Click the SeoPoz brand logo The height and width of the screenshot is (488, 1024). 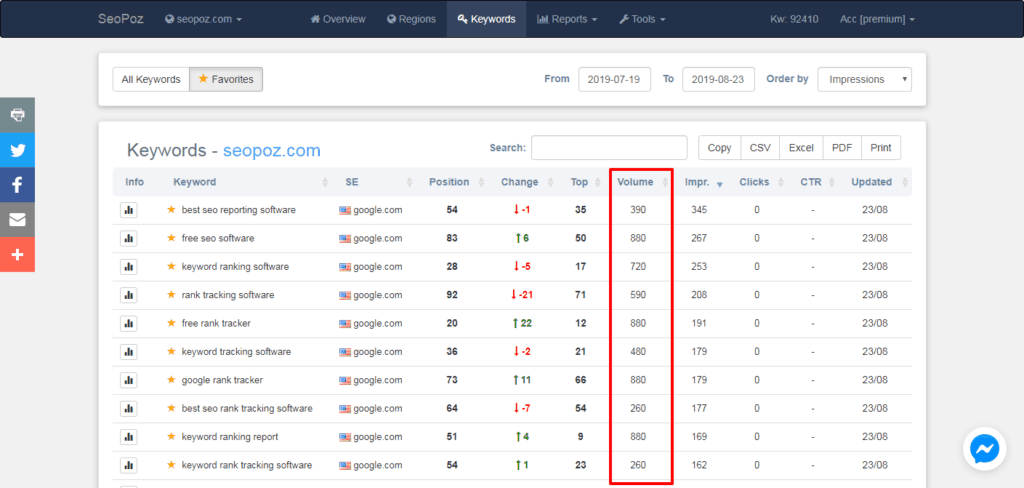pos(120,19)
